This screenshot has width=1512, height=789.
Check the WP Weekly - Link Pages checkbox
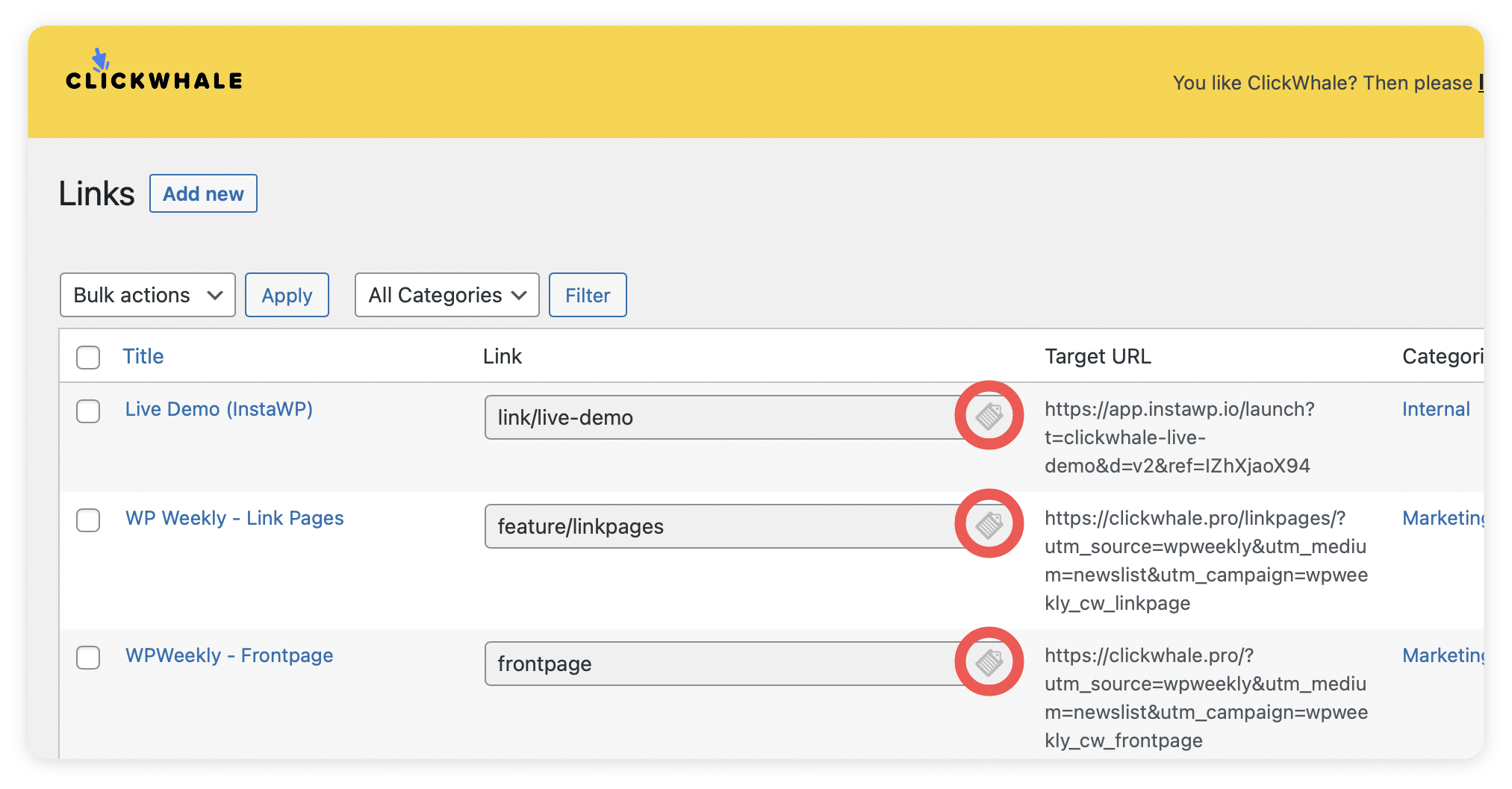click(88, 520)
